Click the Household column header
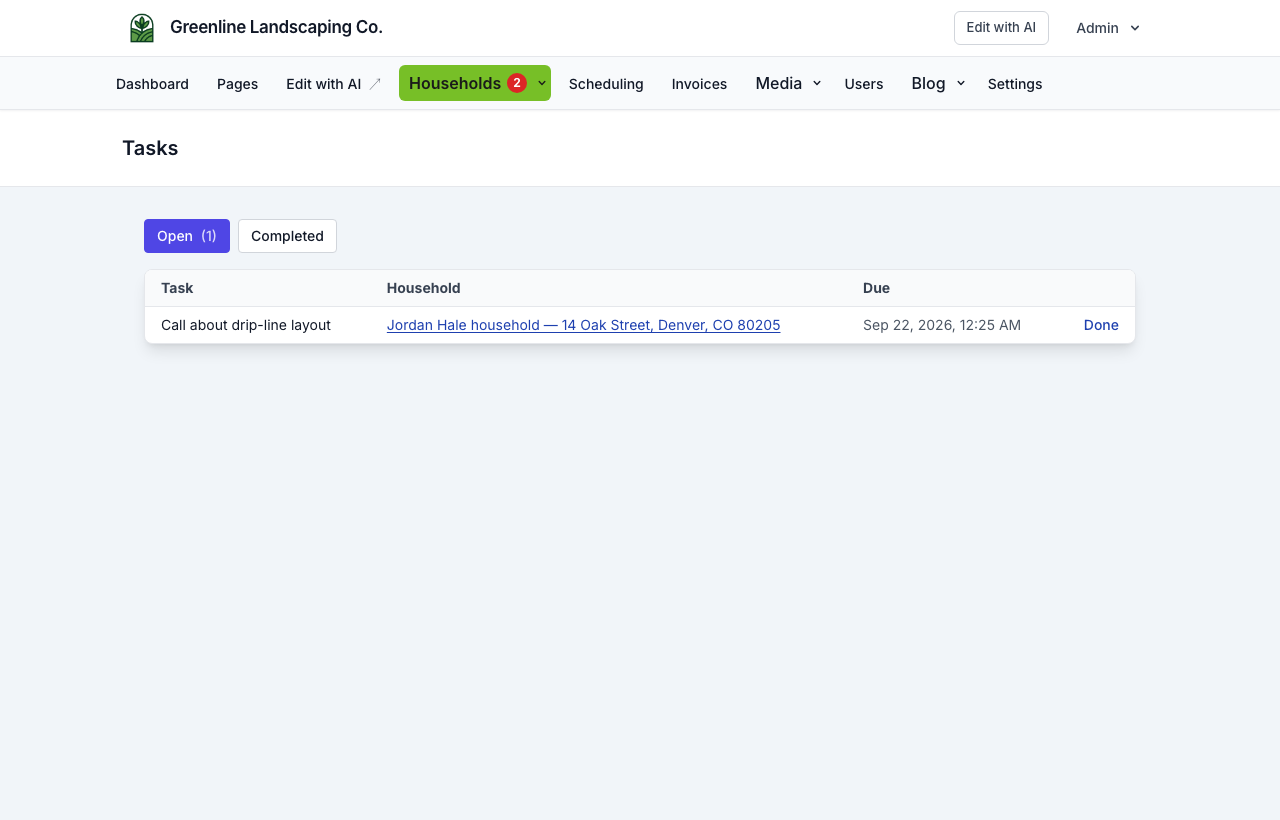The image size is (1280, 820). pyautogui.click(x=424, y=288)
